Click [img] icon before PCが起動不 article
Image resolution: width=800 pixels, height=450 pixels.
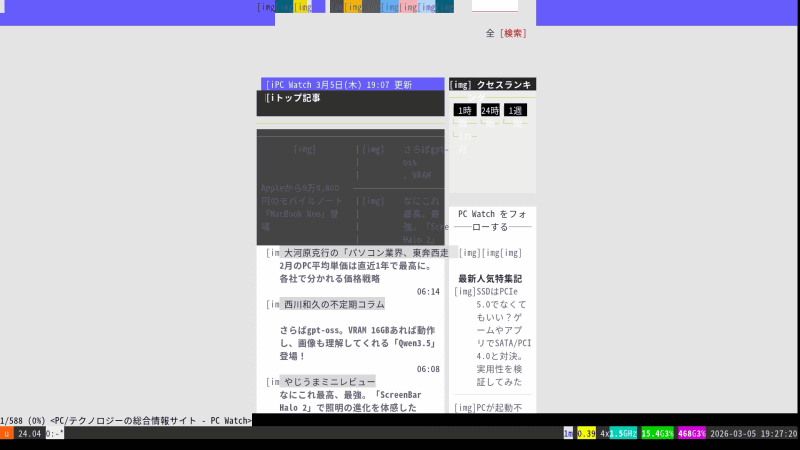[x=465, y=408]
